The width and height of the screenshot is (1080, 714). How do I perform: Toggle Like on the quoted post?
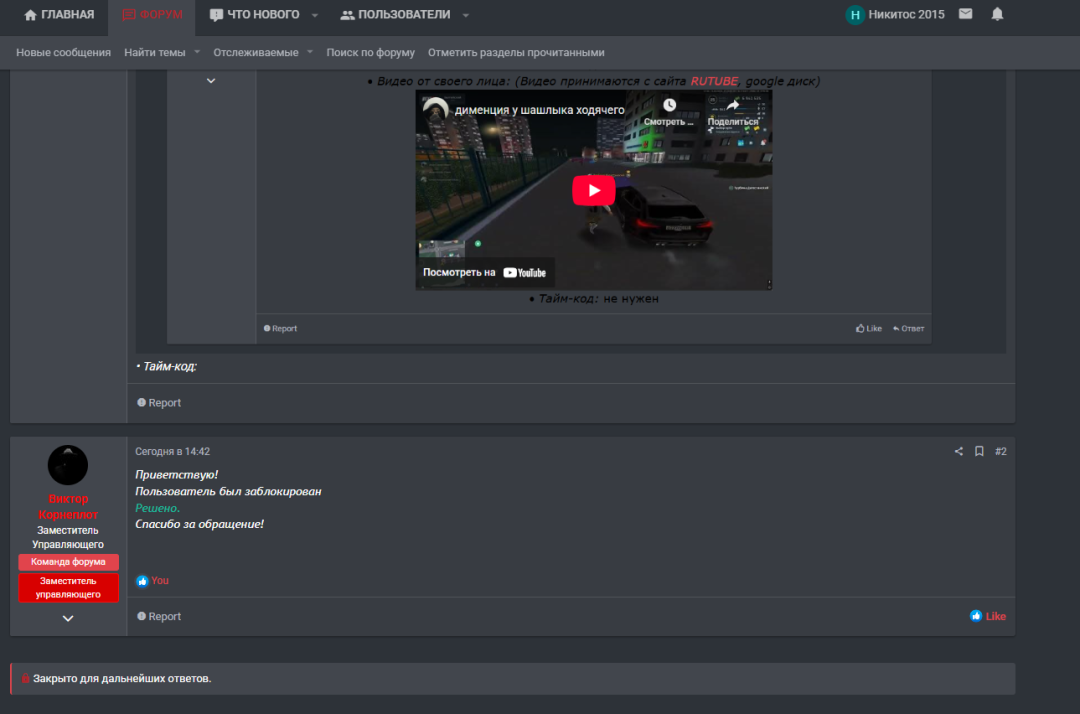868,328
